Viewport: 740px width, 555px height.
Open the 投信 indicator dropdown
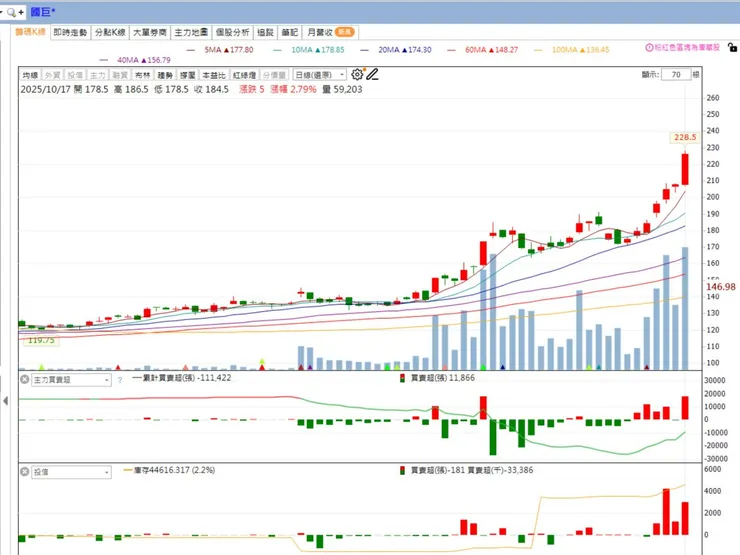click(x=71, y=472)
